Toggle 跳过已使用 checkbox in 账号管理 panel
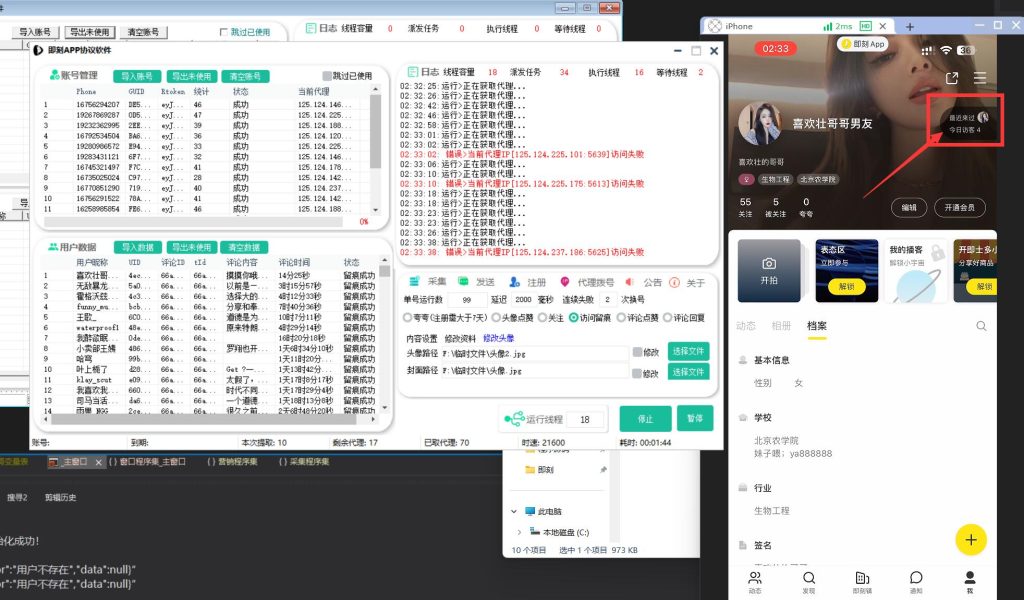 click(x=327, y=76)
